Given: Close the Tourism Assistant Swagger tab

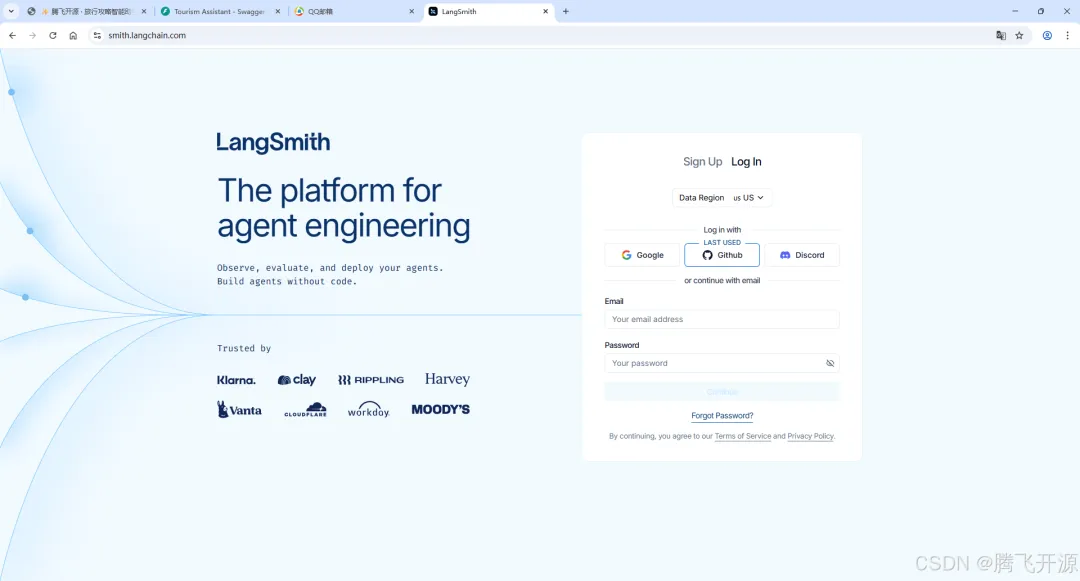Looking at the screenshot, I should click(278, 11).
